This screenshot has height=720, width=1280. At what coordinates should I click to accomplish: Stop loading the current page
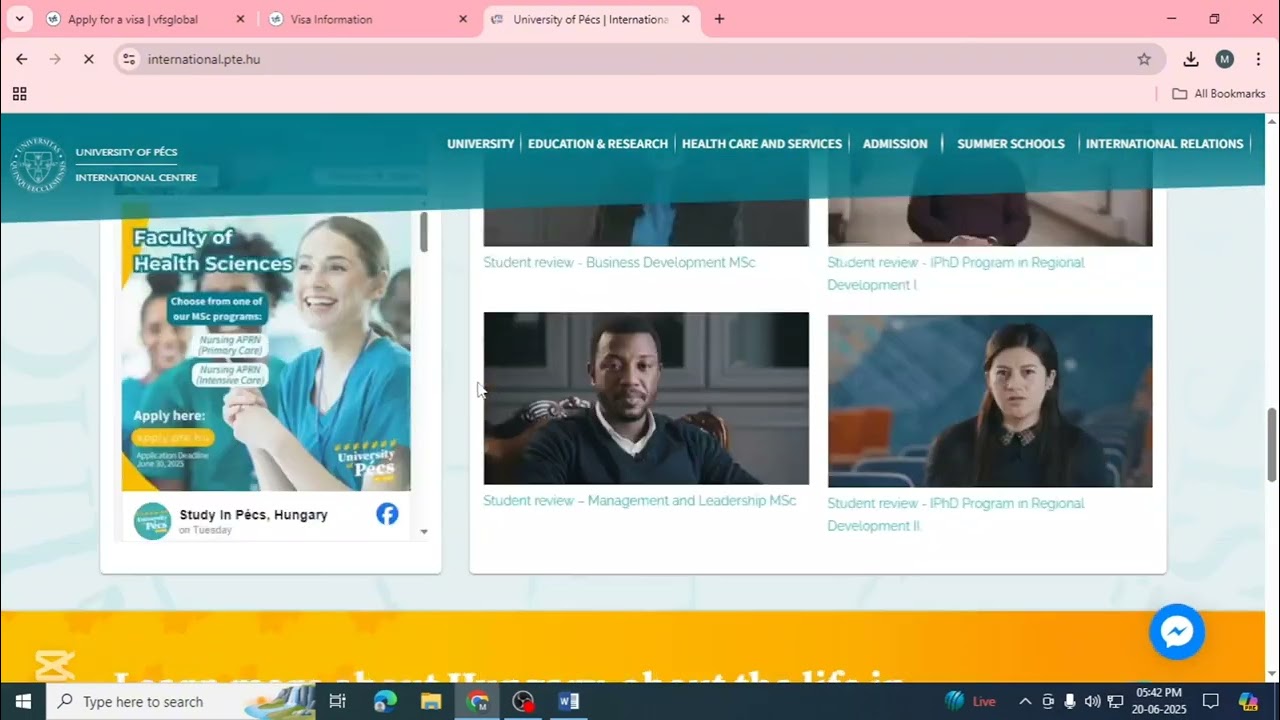[x=88, y=59]
